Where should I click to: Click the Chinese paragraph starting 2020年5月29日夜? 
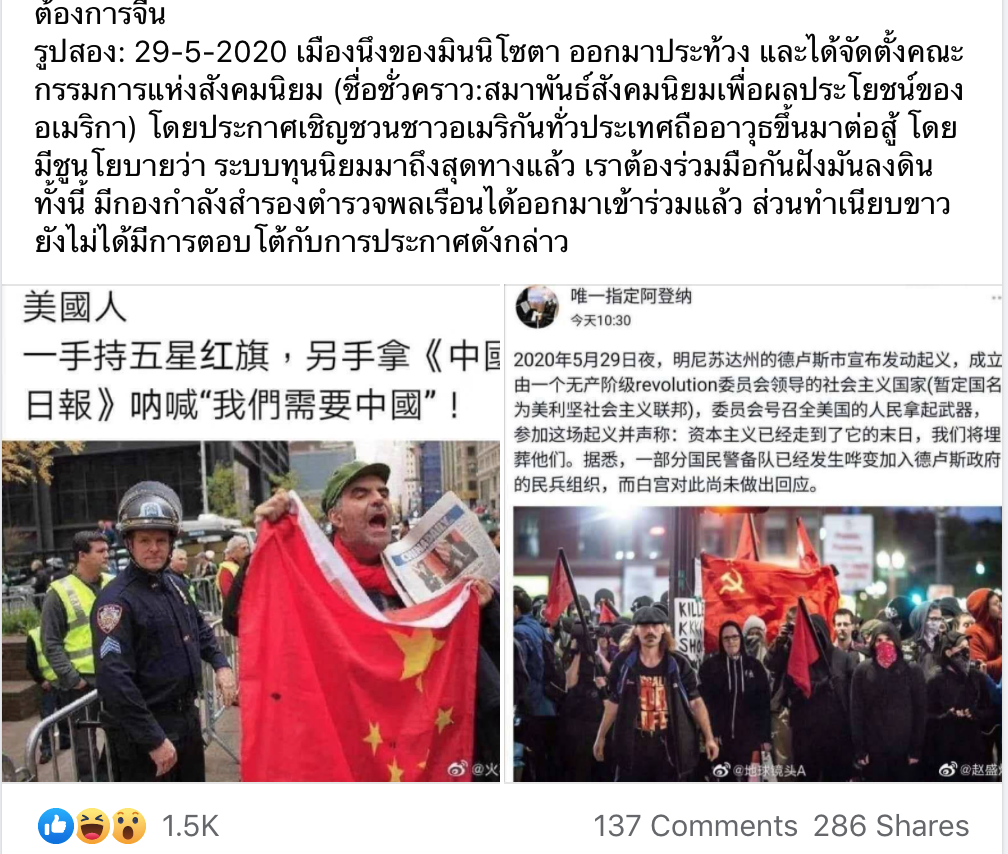pos(757,422)
